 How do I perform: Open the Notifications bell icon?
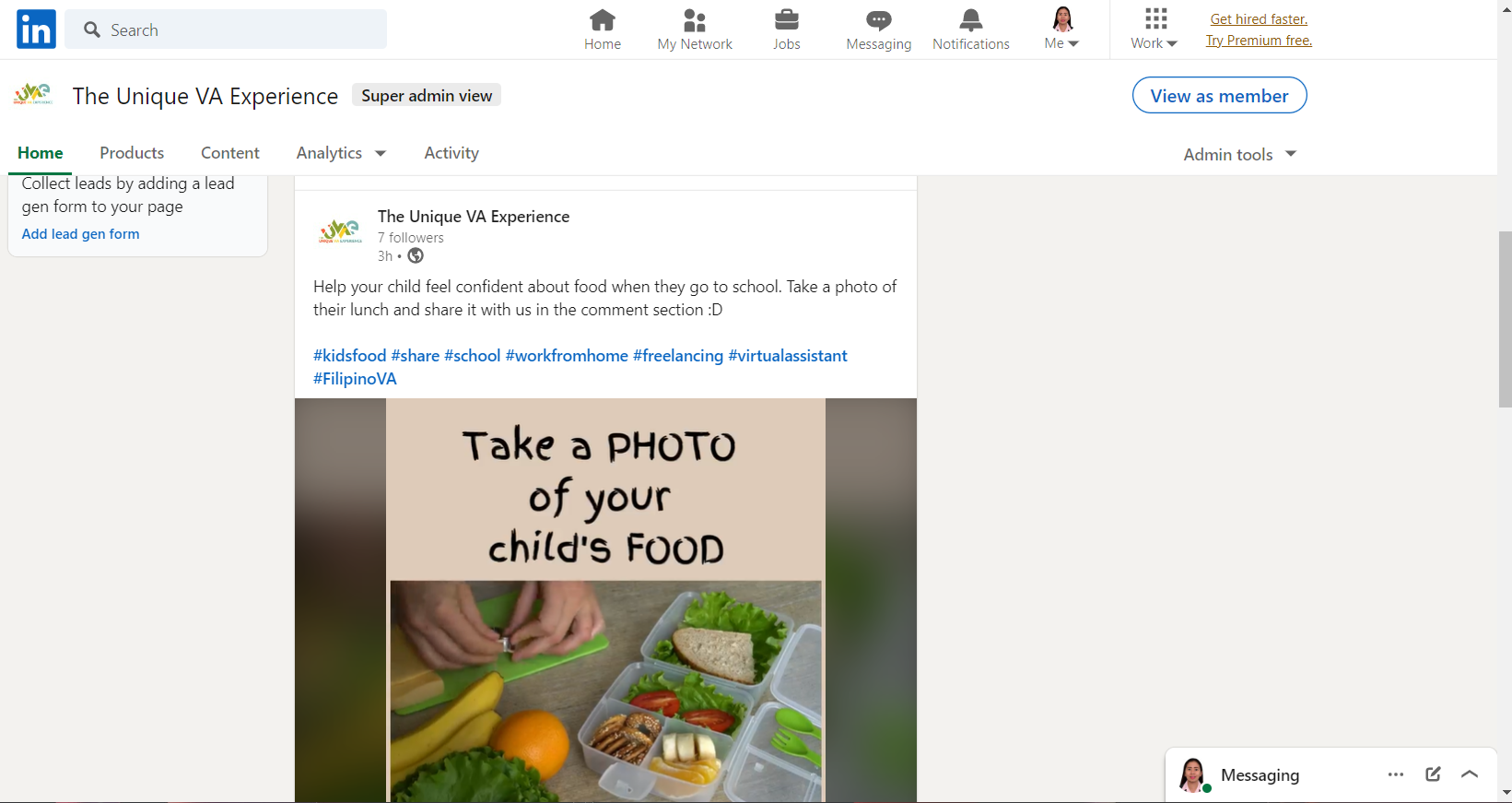tap(971, 19)
